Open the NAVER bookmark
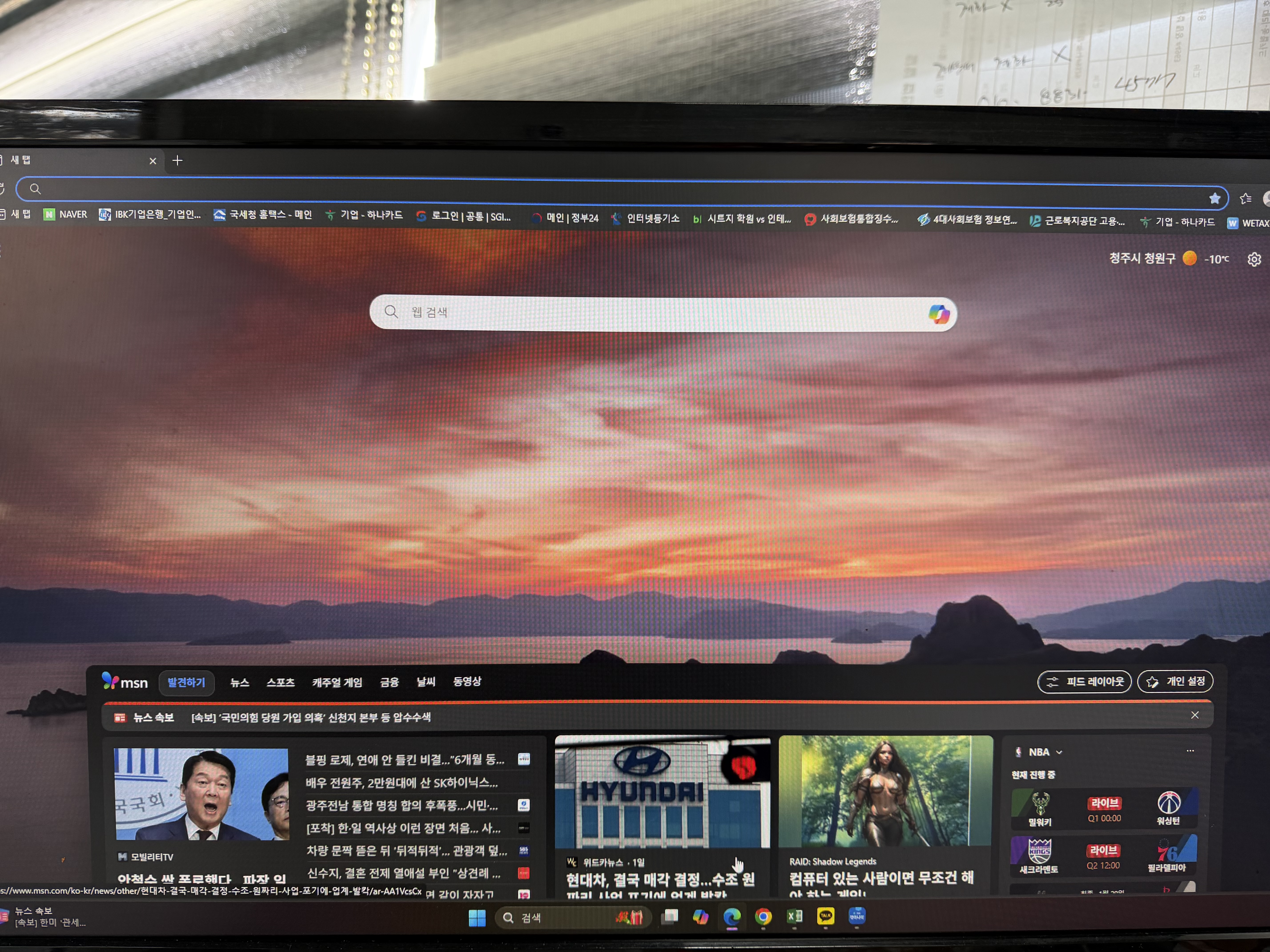The image size is (1270, 952). (65, 215)
